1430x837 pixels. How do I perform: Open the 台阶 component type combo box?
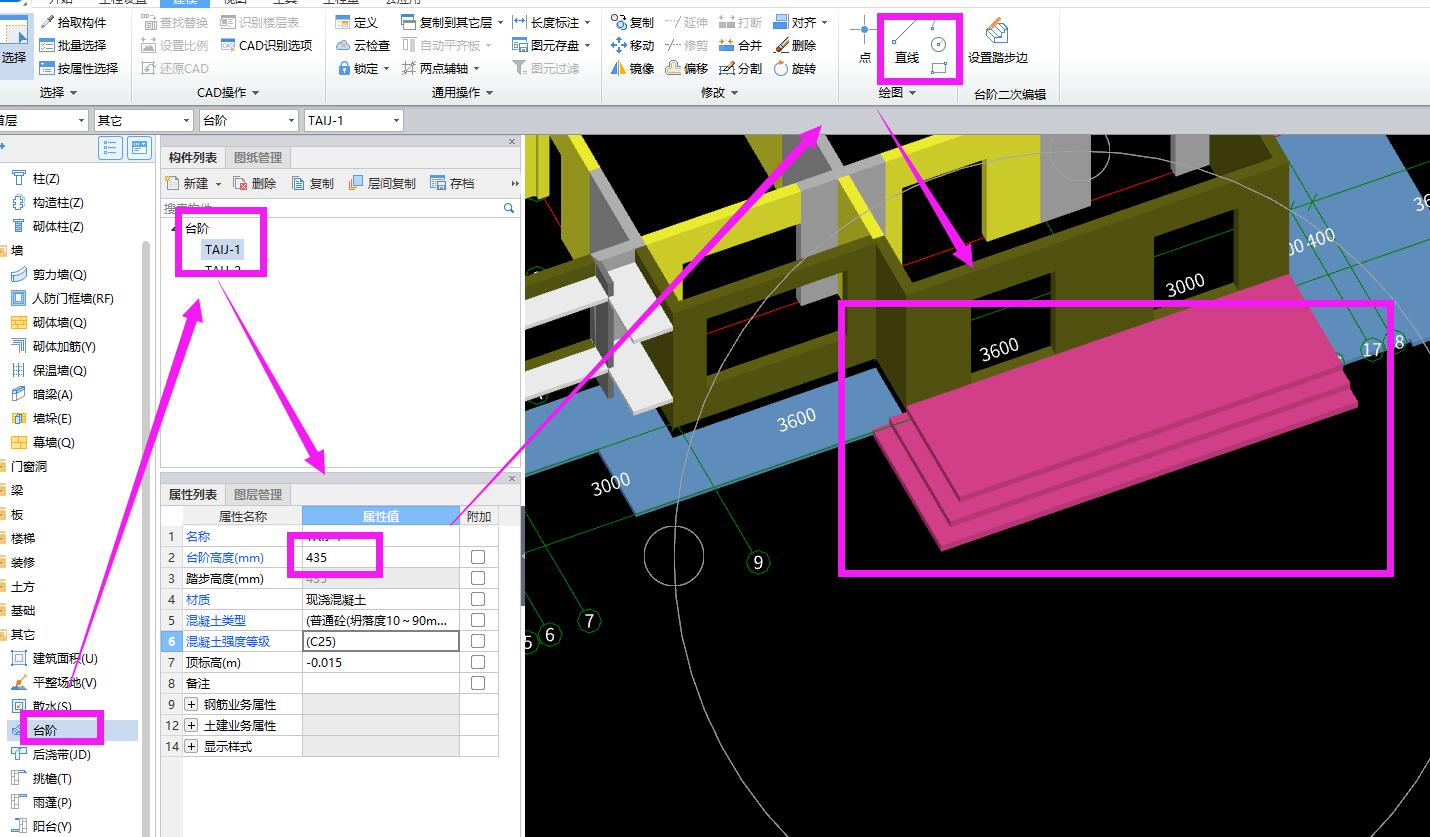coord(248,120)
